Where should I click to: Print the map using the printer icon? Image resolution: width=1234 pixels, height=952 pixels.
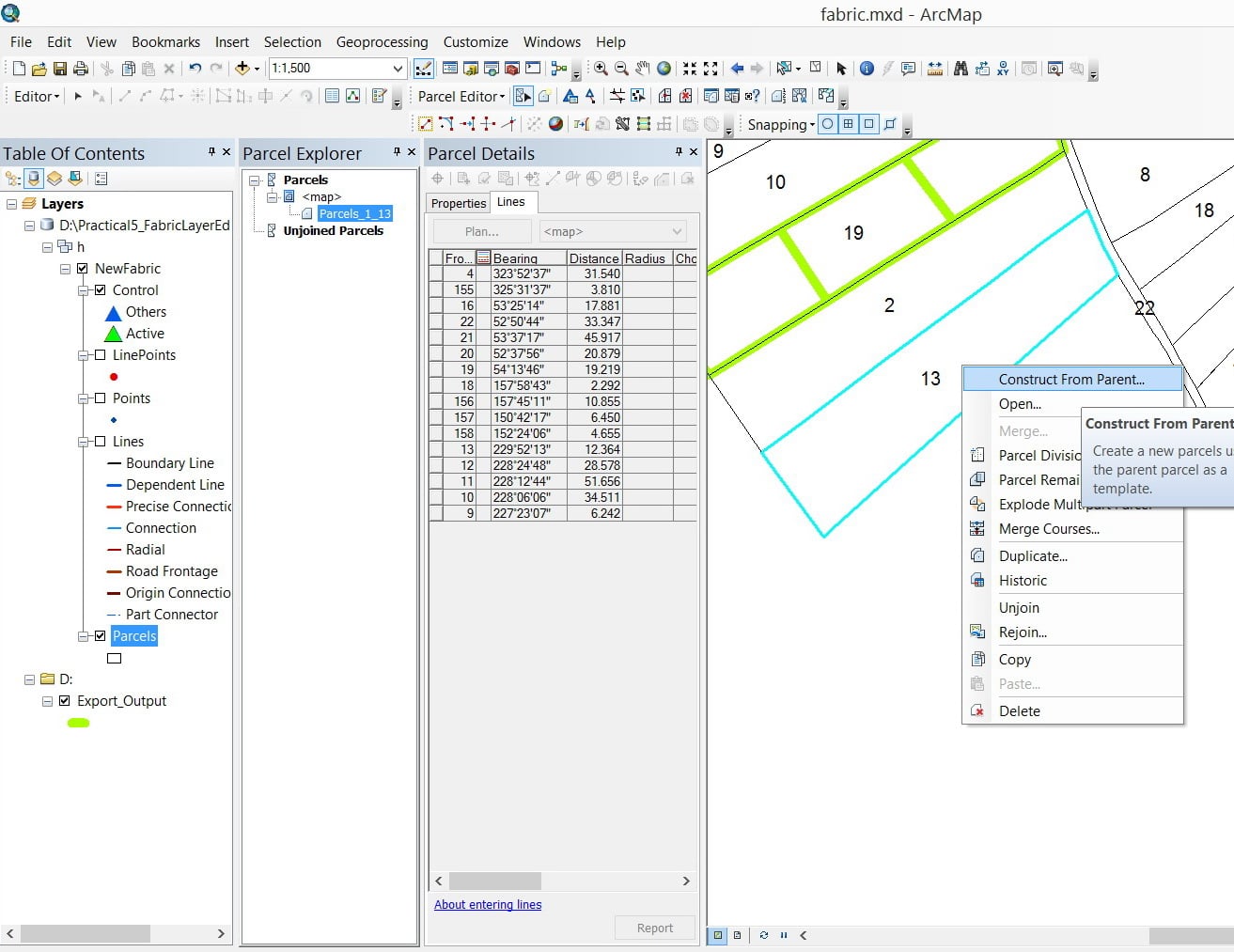[x=81, y=69]
